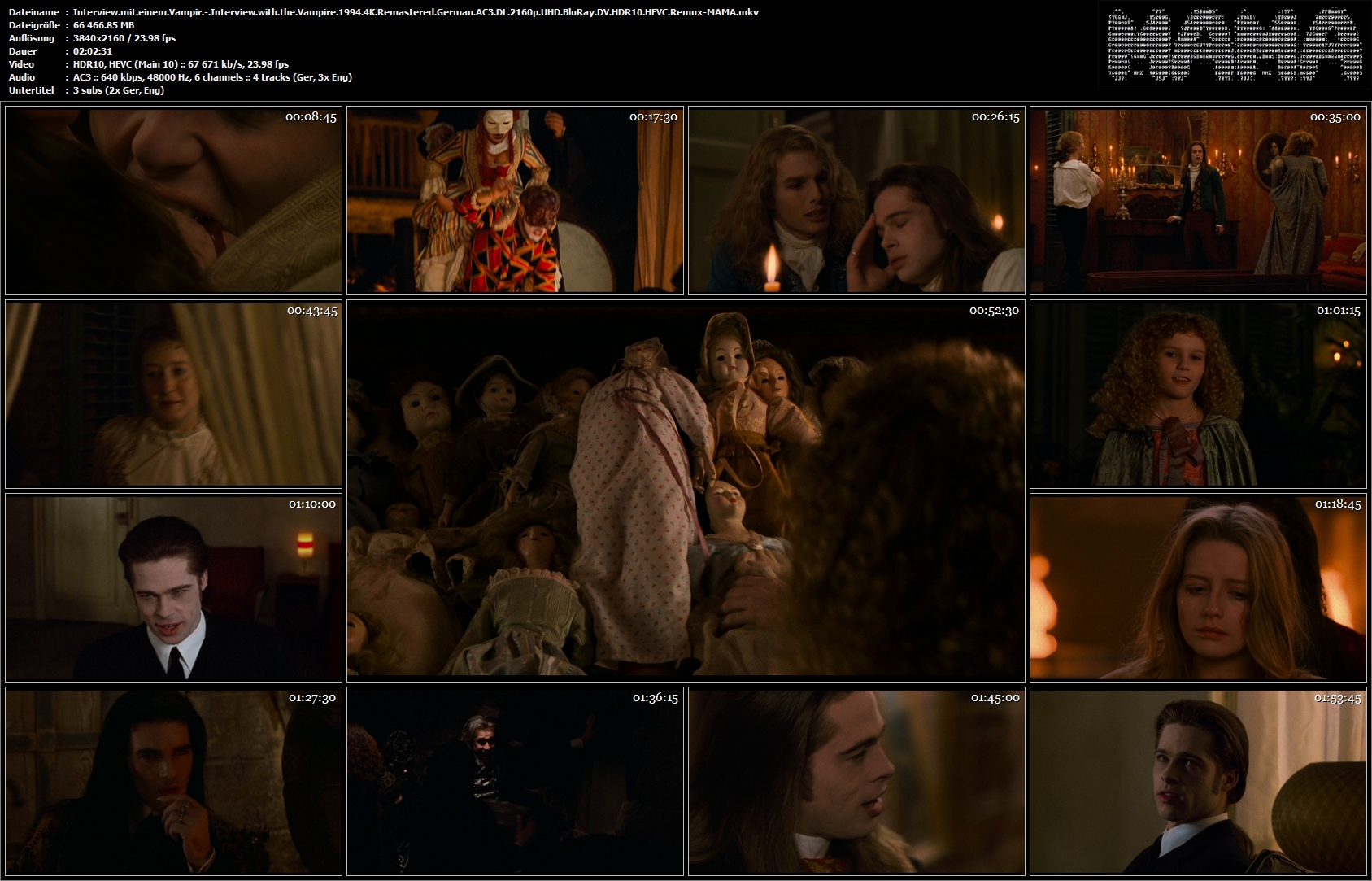Select the thumbnail stamped 01:36:15
This screenshot has height=881, width=1372.
(515, 781)
